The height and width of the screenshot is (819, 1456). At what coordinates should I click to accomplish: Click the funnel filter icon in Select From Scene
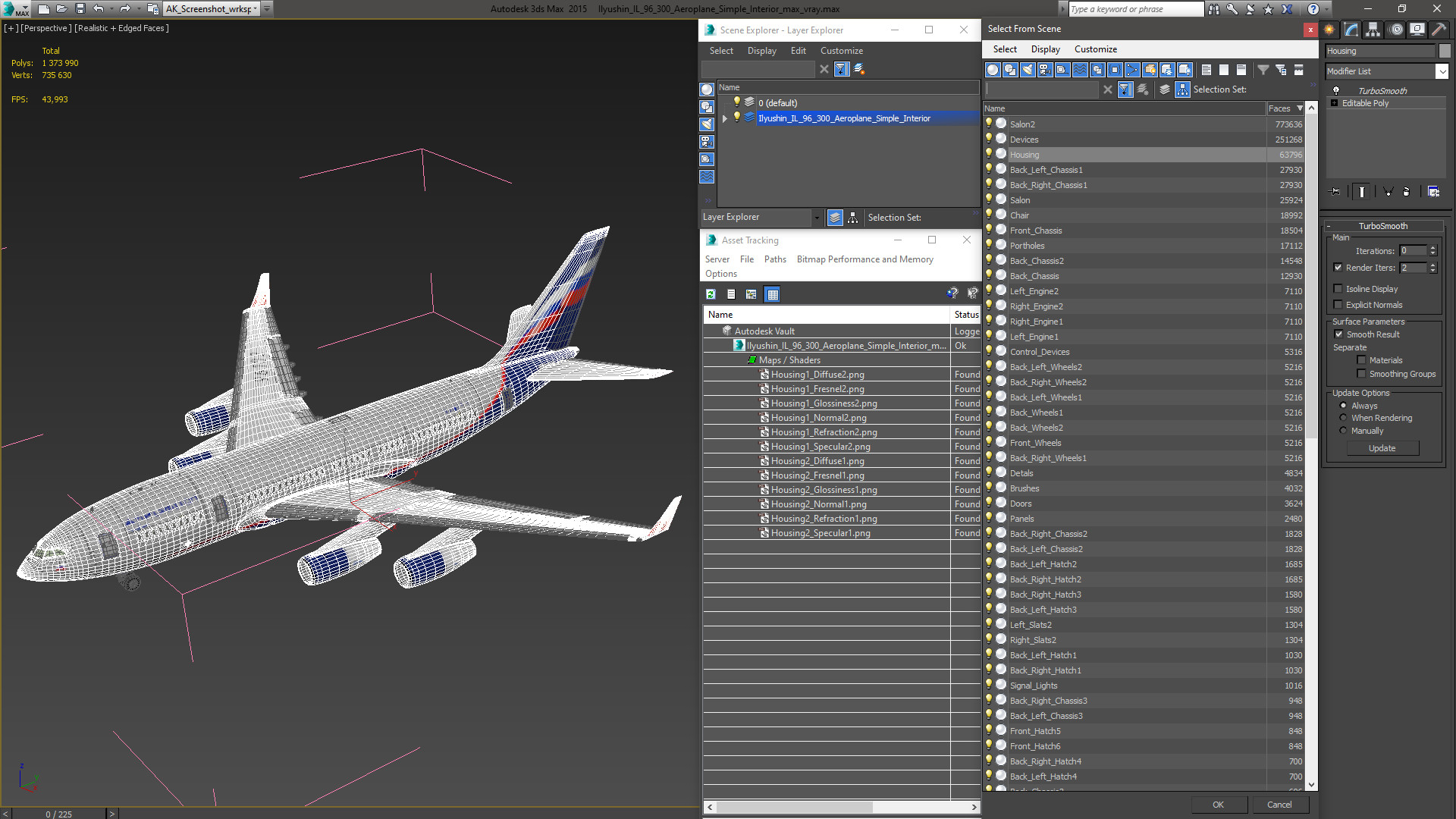(x=1263, y=70)
